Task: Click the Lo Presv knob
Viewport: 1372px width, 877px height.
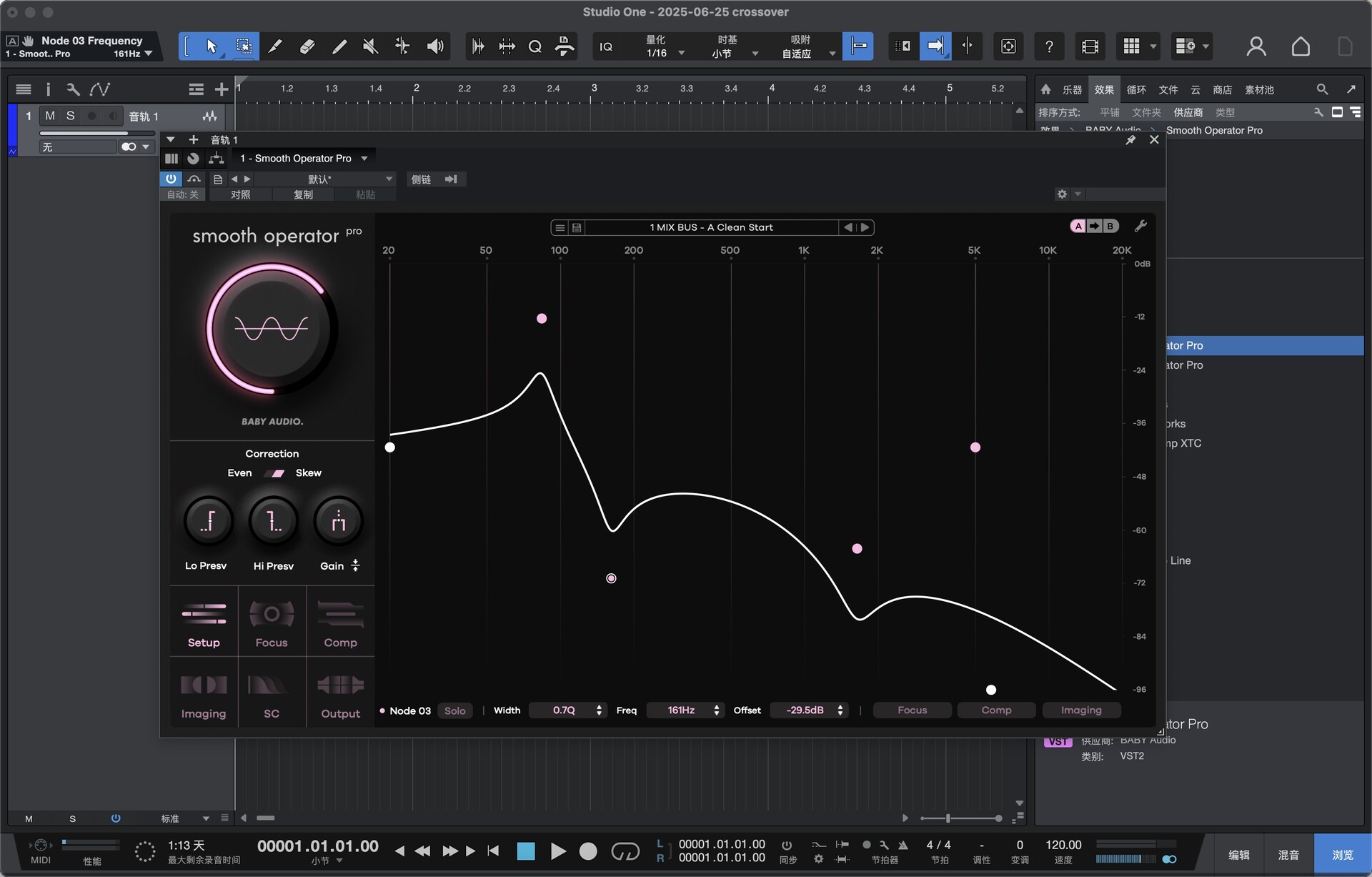Action: coord(208,521)
